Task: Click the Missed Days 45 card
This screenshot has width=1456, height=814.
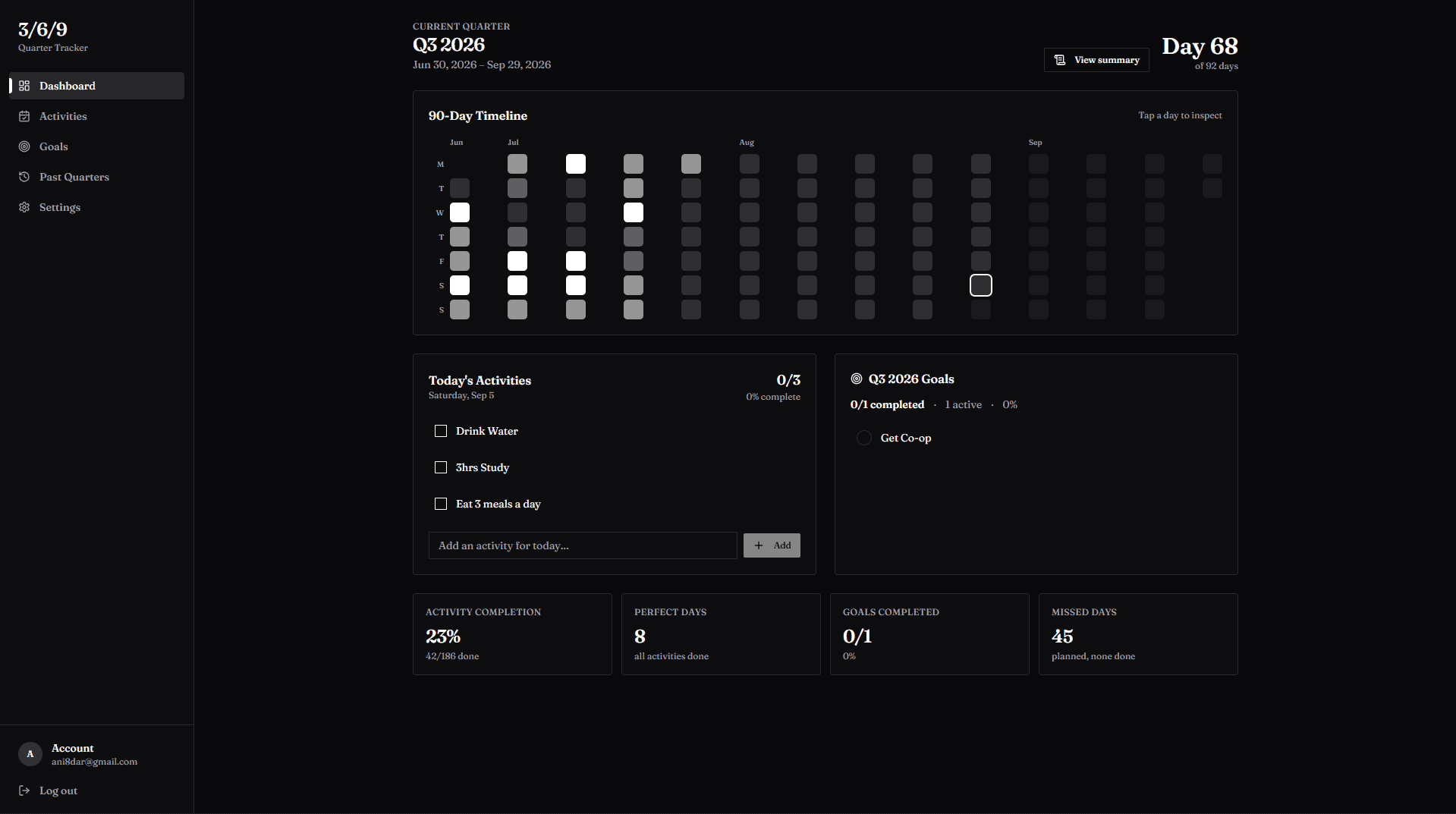Action: 1138,634
